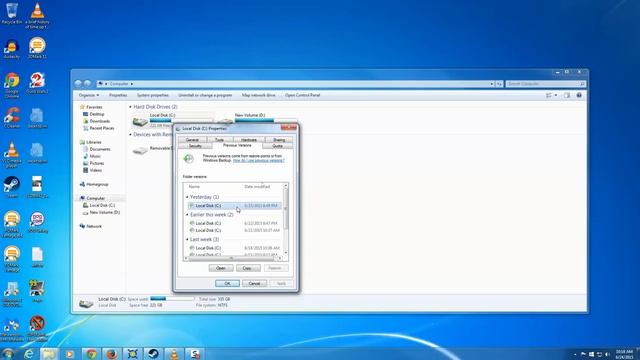
Task: Open the Audacity desktop shortcut
Action: click(12, 49)
